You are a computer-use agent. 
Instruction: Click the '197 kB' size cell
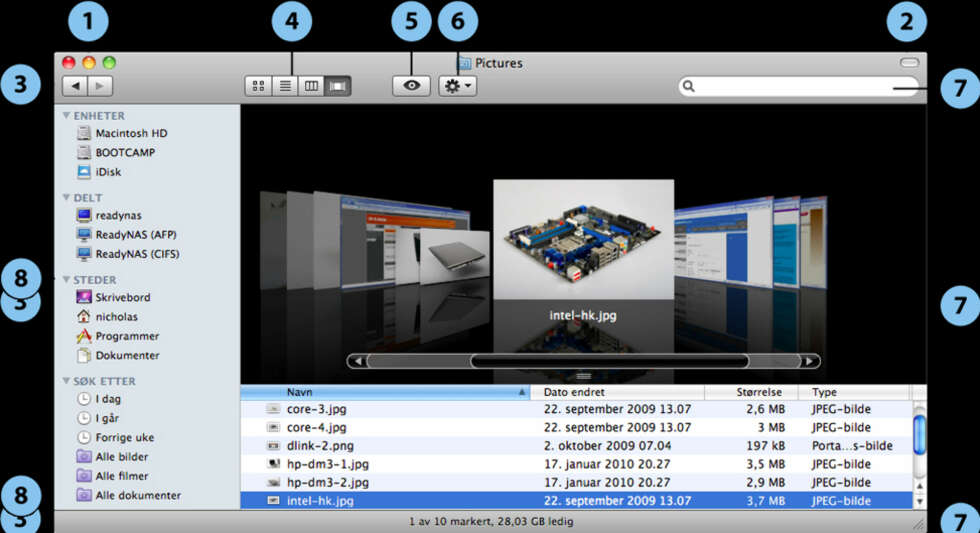pos(766,446)
